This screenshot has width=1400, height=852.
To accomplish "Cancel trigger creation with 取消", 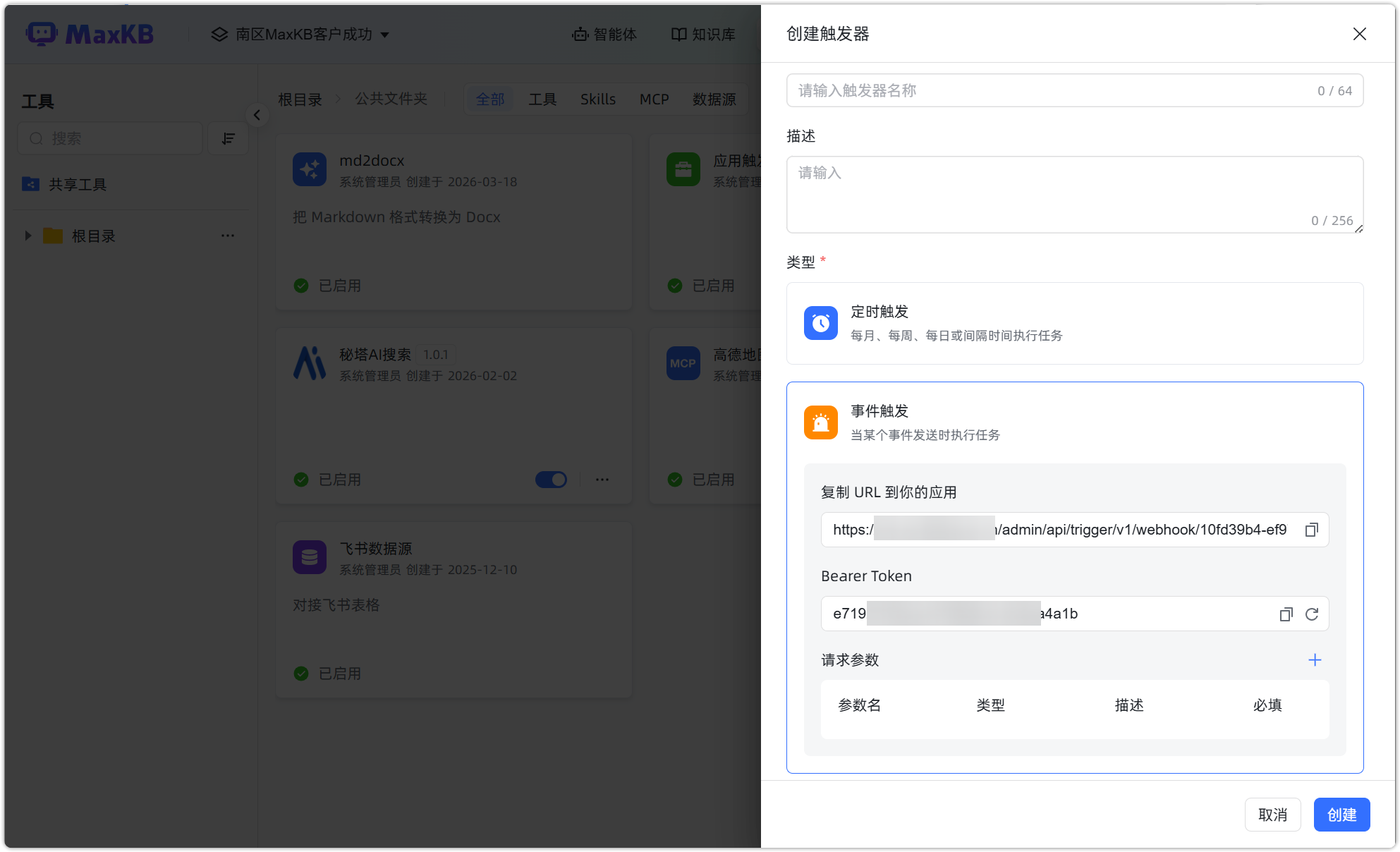I will click(1272, 814).
